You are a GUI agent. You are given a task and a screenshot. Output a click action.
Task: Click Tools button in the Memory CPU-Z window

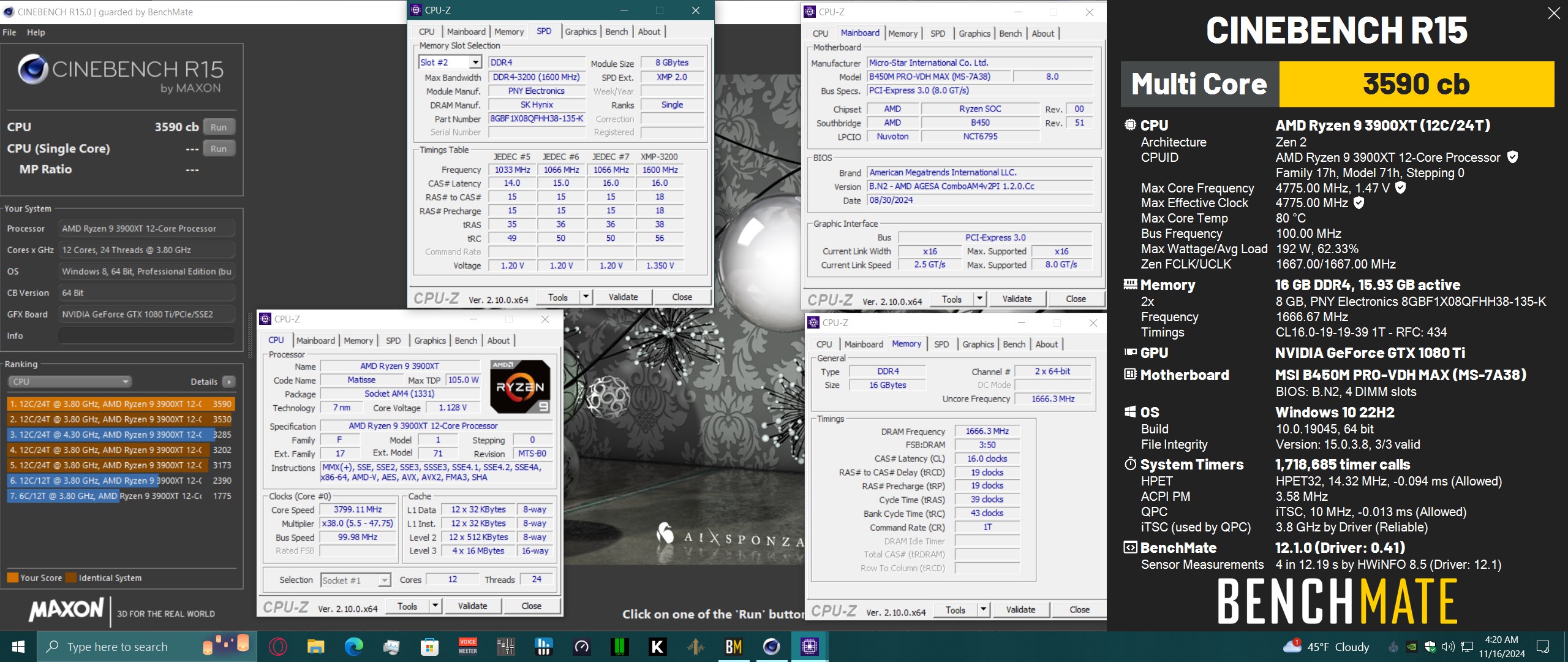coord(956,609)
